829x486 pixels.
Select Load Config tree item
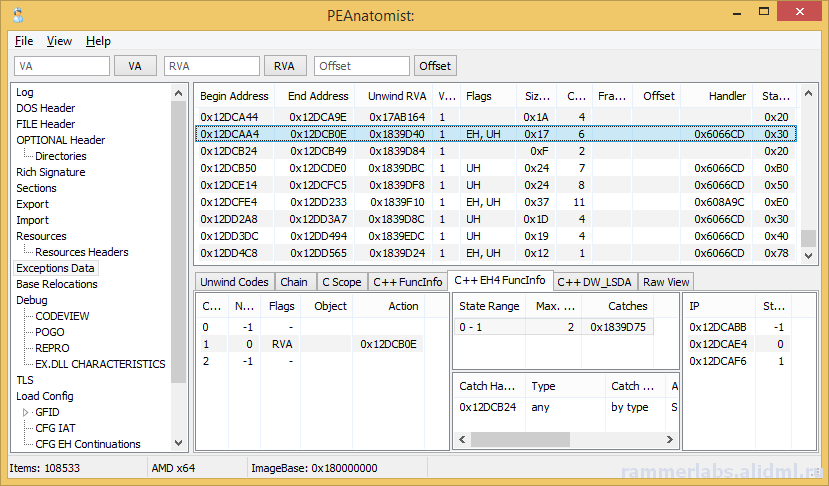pyautogui.click(x=45, y=396)
